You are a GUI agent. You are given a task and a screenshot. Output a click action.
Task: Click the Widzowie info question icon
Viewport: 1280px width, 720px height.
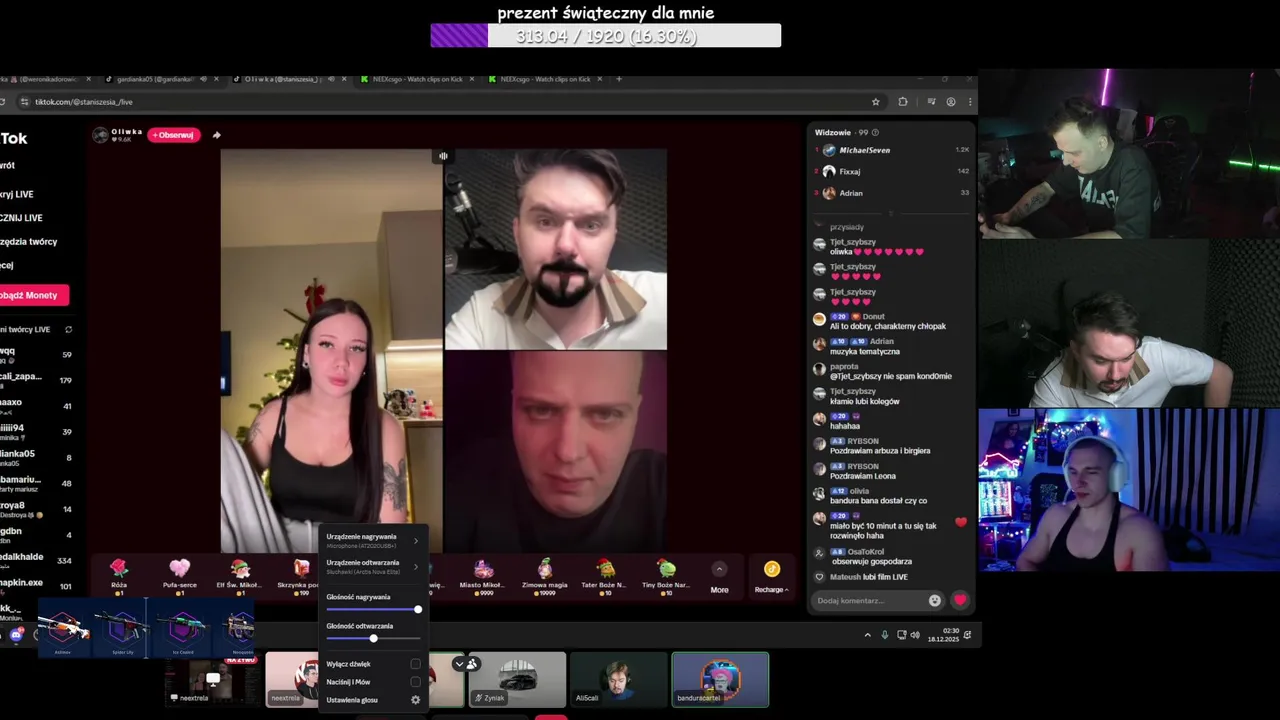click(876, 132)
